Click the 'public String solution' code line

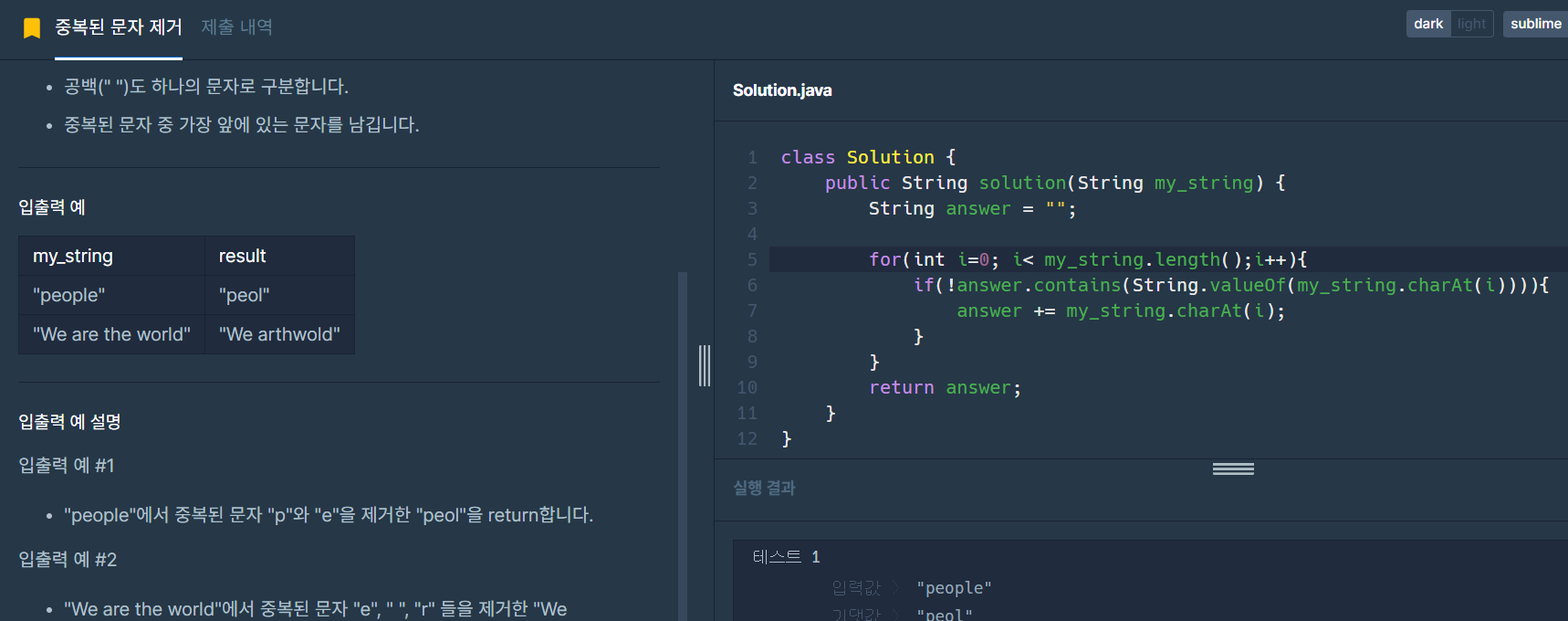point(1055,183)
